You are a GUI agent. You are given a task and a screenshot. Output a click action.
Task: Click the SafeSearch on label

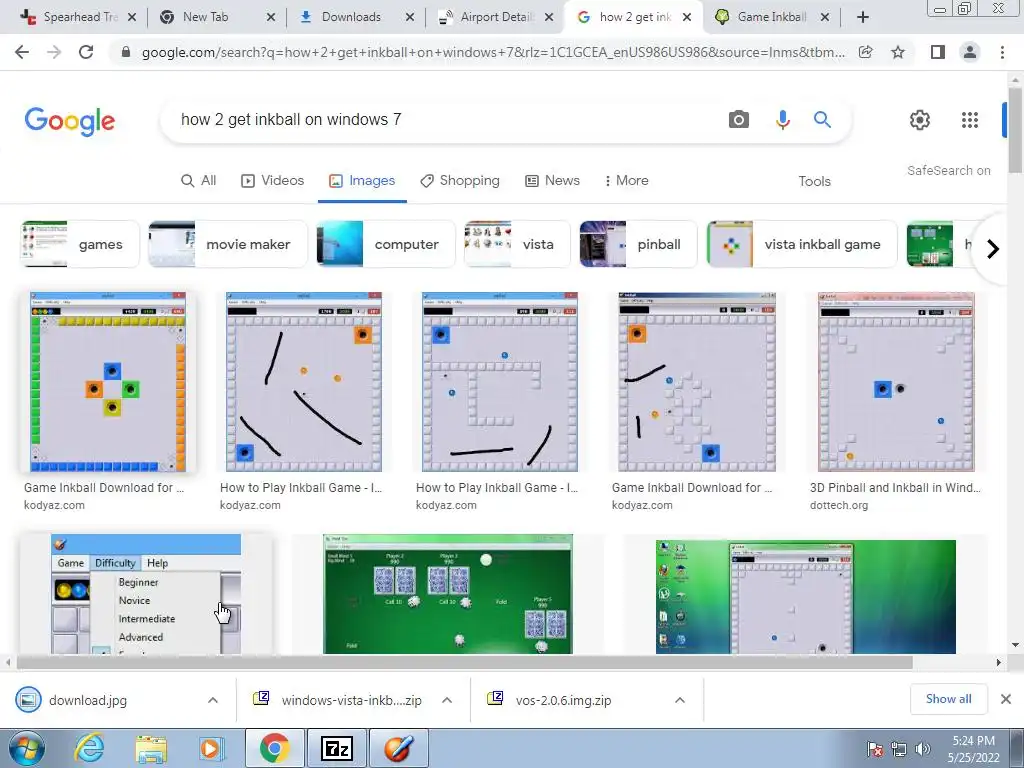click(948, 170)
